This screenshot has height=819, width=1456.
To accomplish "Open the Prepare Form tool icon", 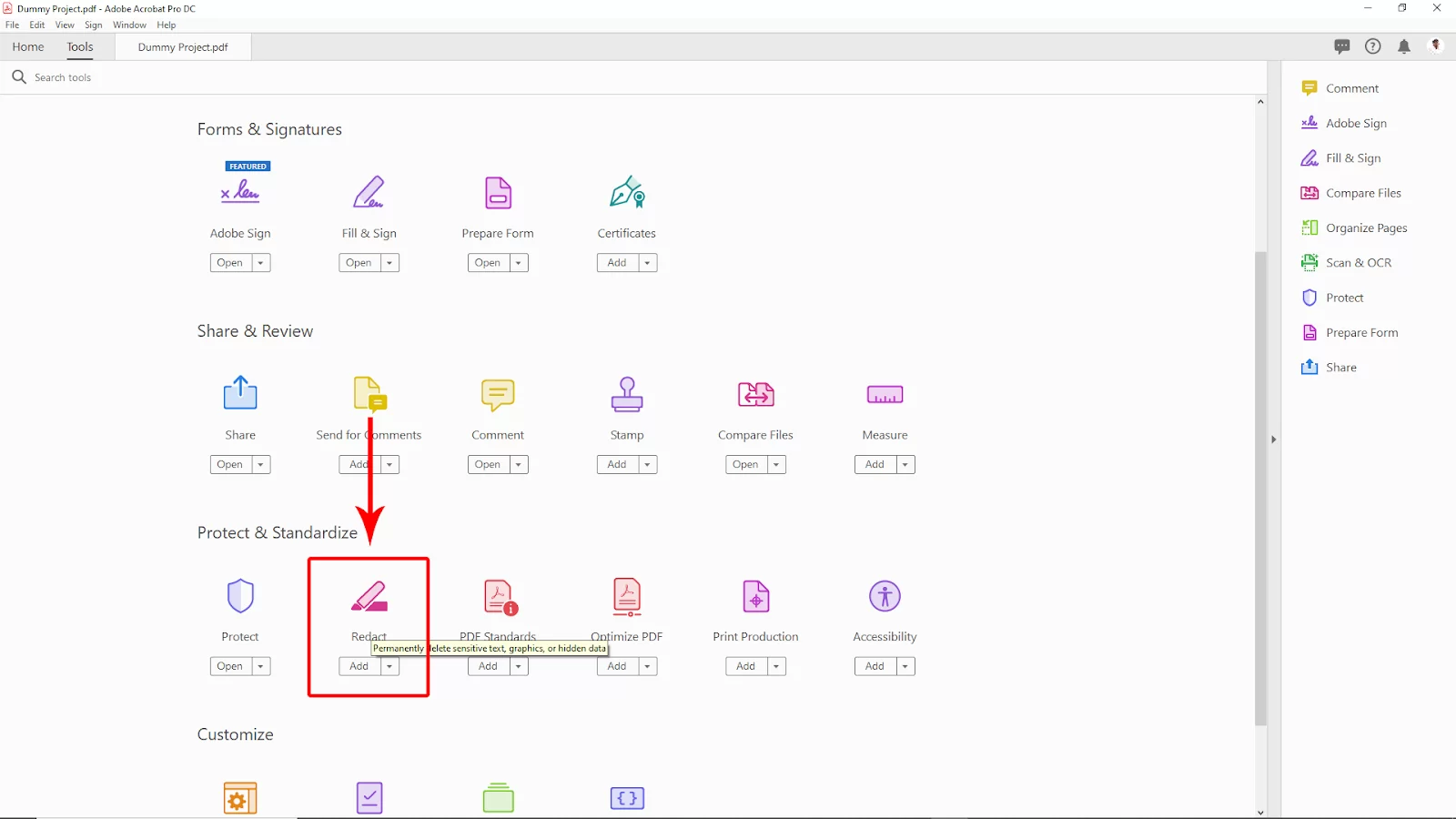I will coord(498,193).
